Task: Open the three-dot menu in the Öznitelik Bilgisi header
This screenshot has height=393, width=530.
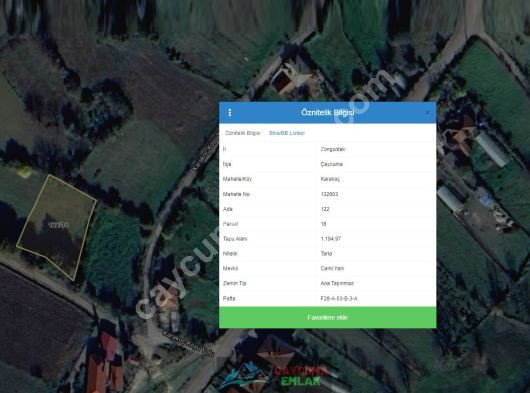Action: point(230,113)
